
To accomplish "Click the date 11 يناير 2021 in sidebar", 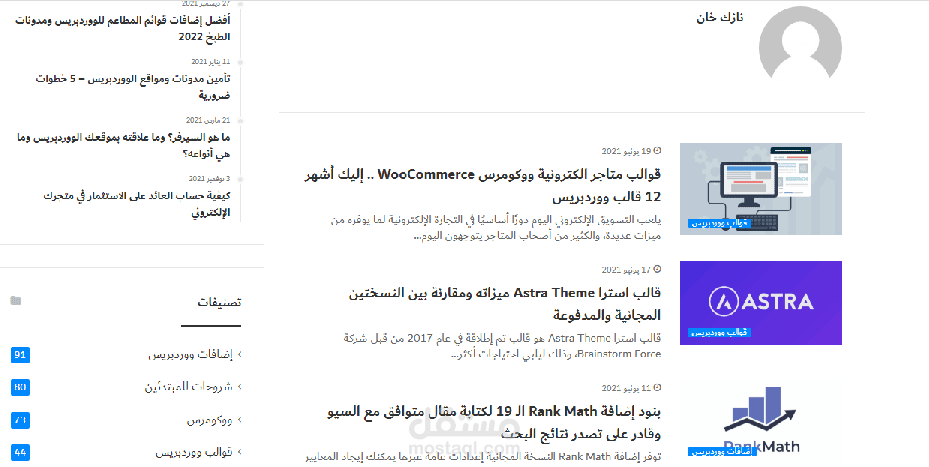I will point(210,62).
